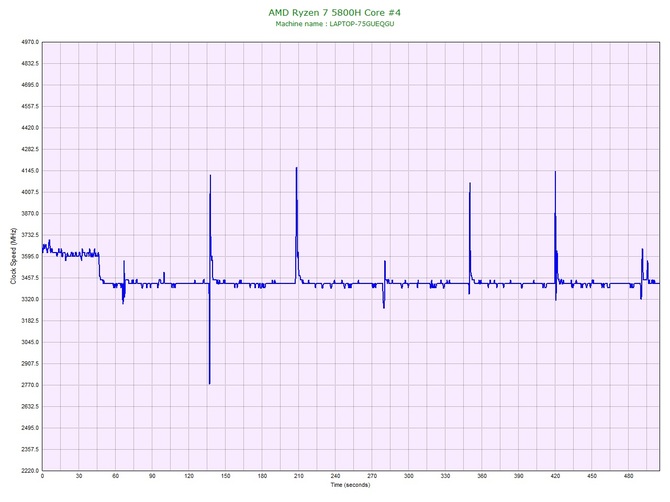670x502 pixels.
Task: Click the 'Time (seconds)' axis label
Action: click(350, 485)
